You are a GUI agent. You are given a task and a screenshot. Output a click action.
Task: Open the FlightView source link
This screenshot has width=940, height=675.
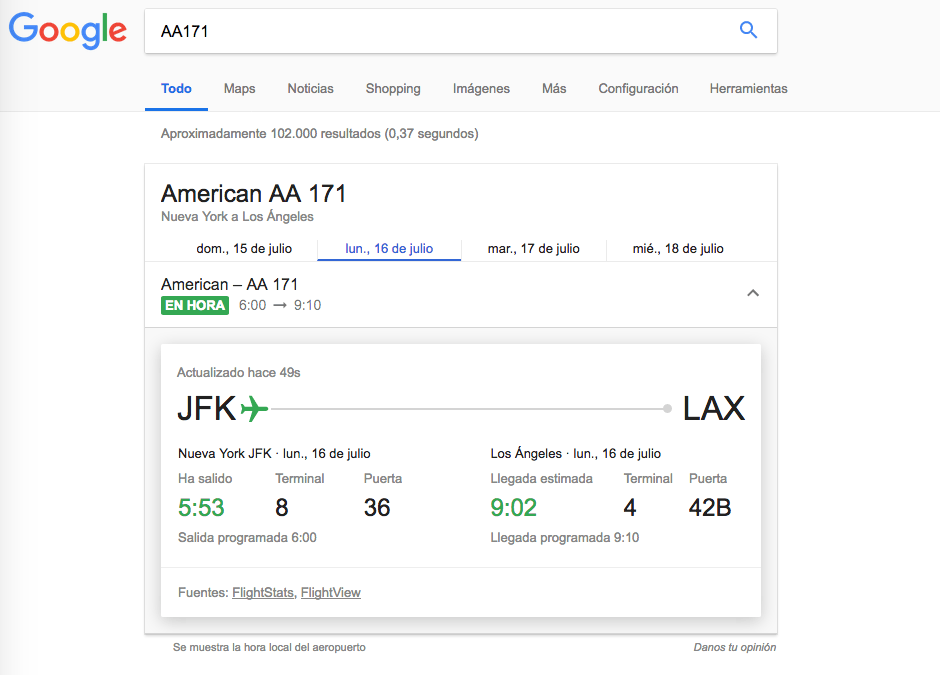click(x=331, y=593)
